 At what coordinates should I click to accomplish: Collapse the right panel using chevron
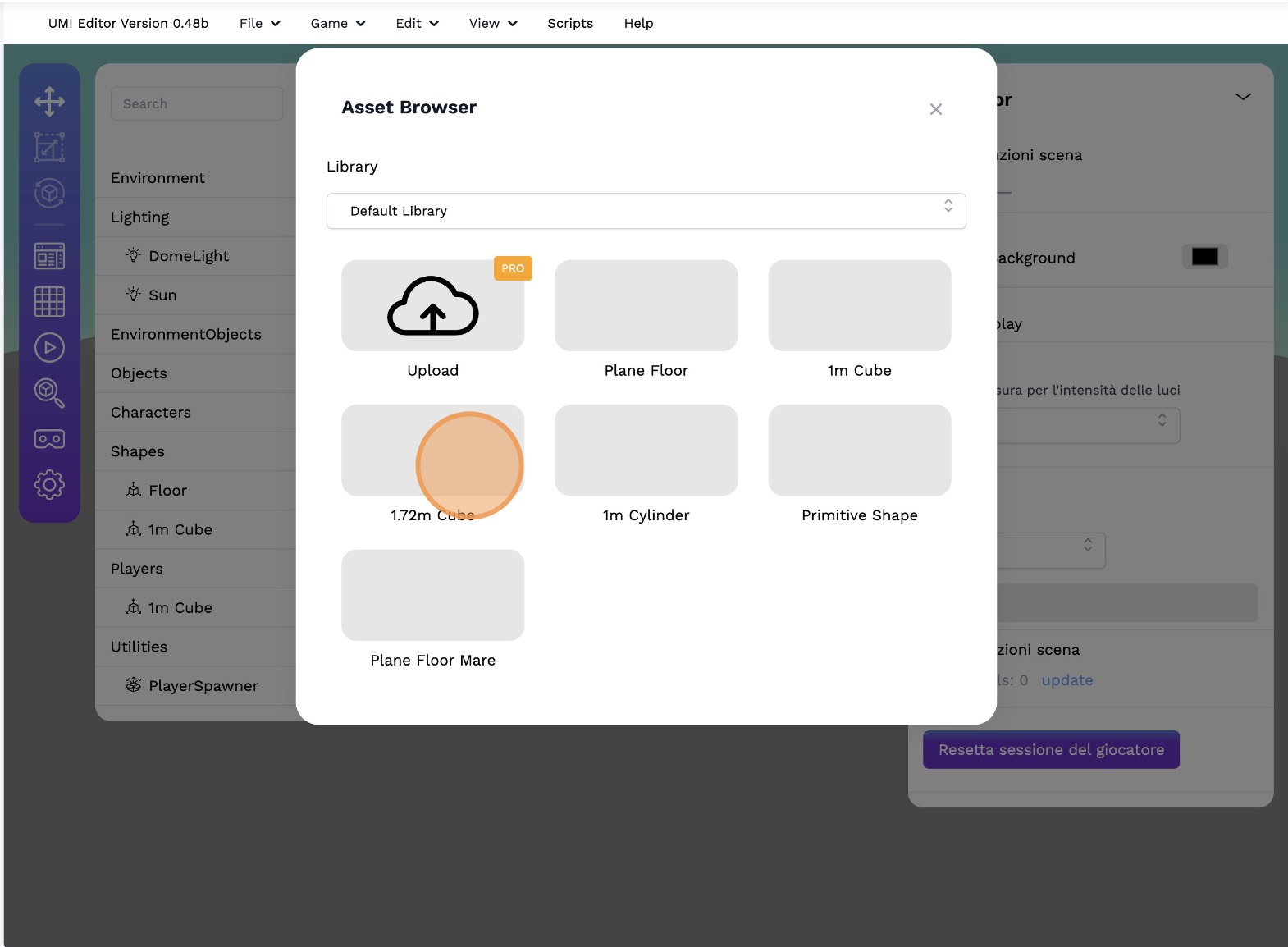pos(1243,97)
